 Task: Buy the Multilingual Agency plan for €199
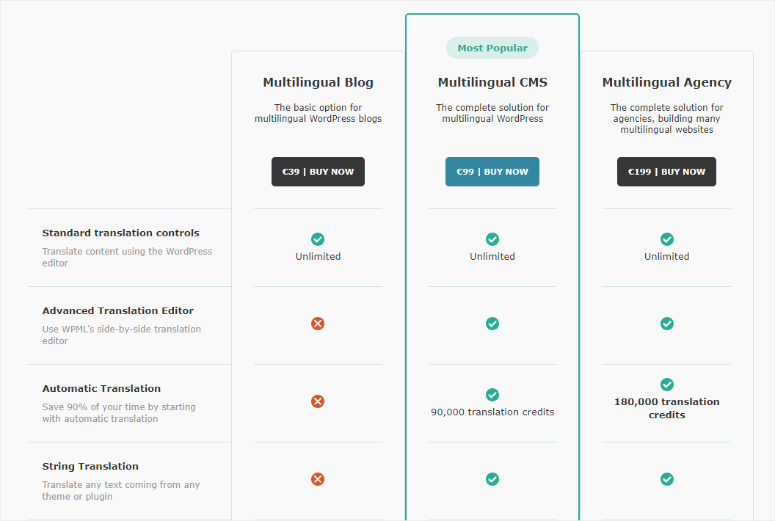click(666, 172)
